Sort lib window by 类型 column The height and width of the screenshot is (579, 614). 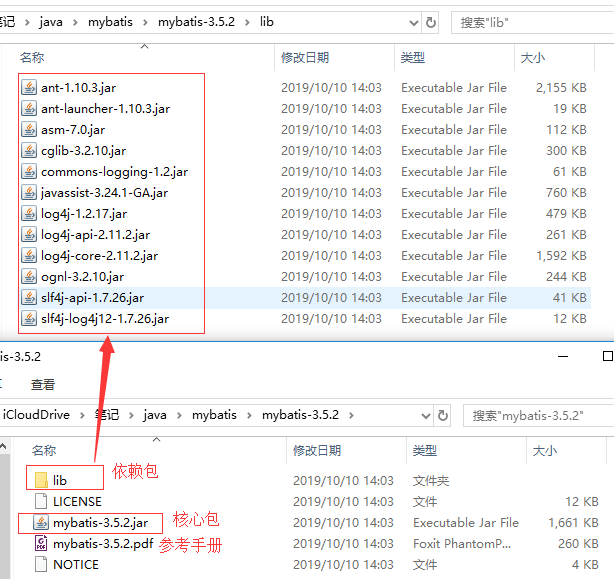coord(413,58)
